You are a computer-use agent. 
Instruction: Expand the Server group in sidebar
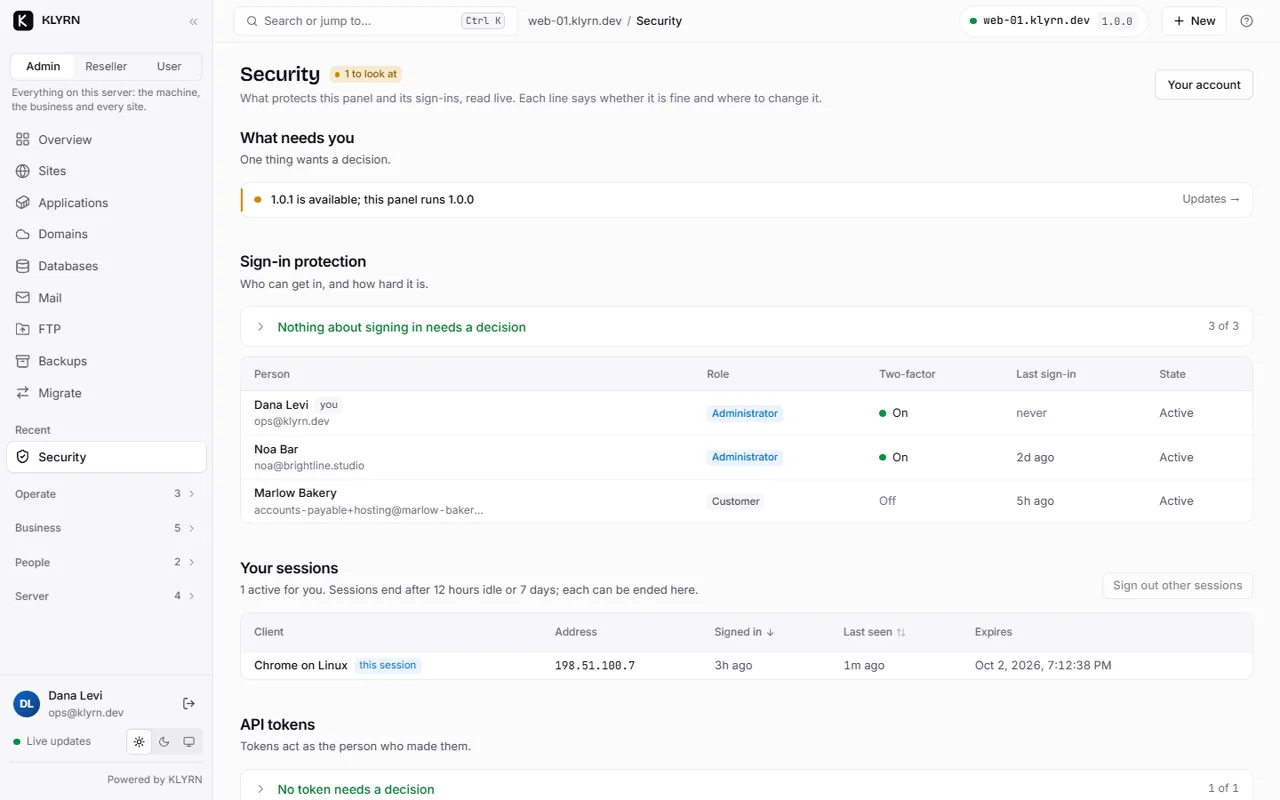(106, 596)
